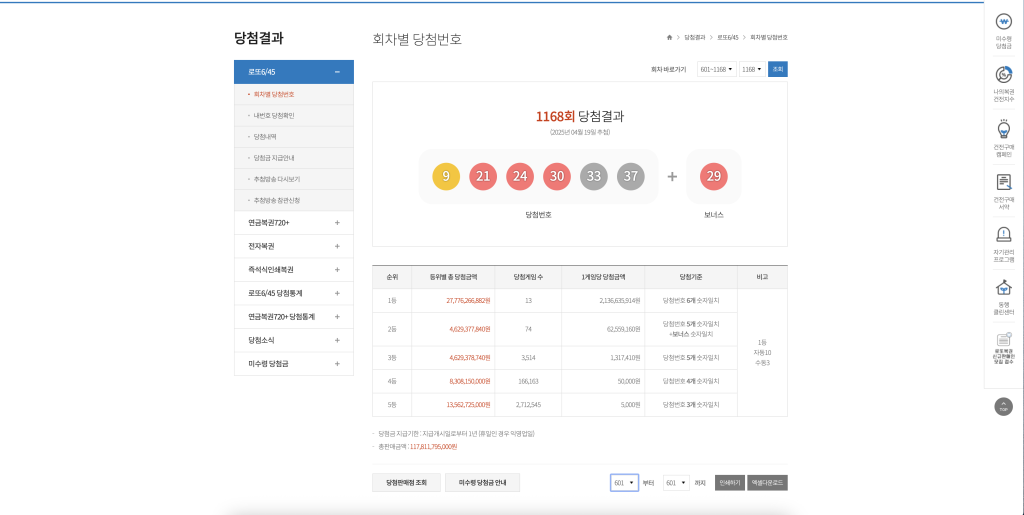
Task: Click the 건전구매 캠페인 lightbulb icon
Action: click(x=1003, y=131)
